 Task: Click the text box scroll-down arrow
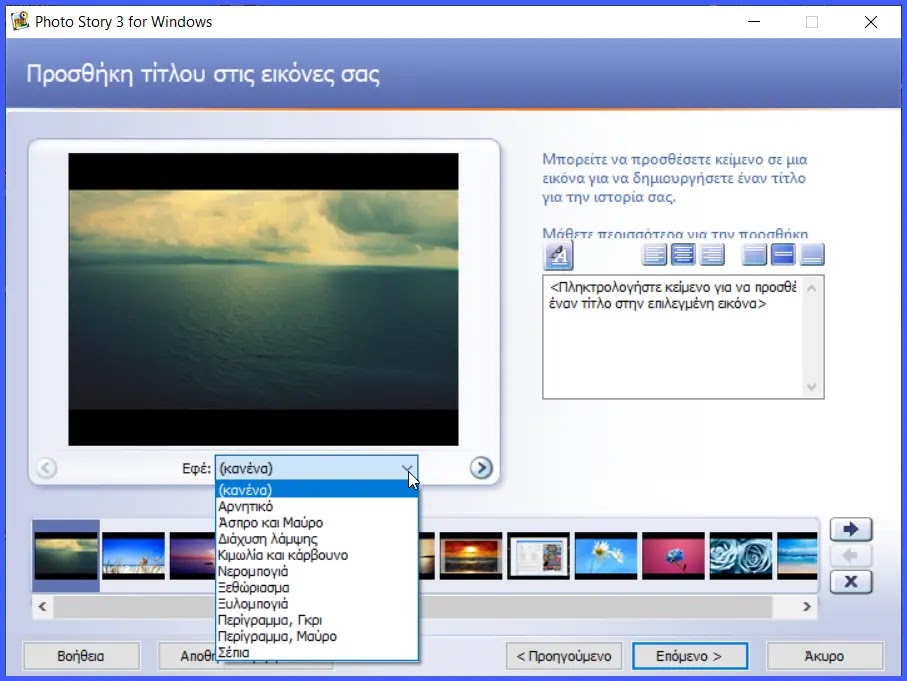click(812, 387)
